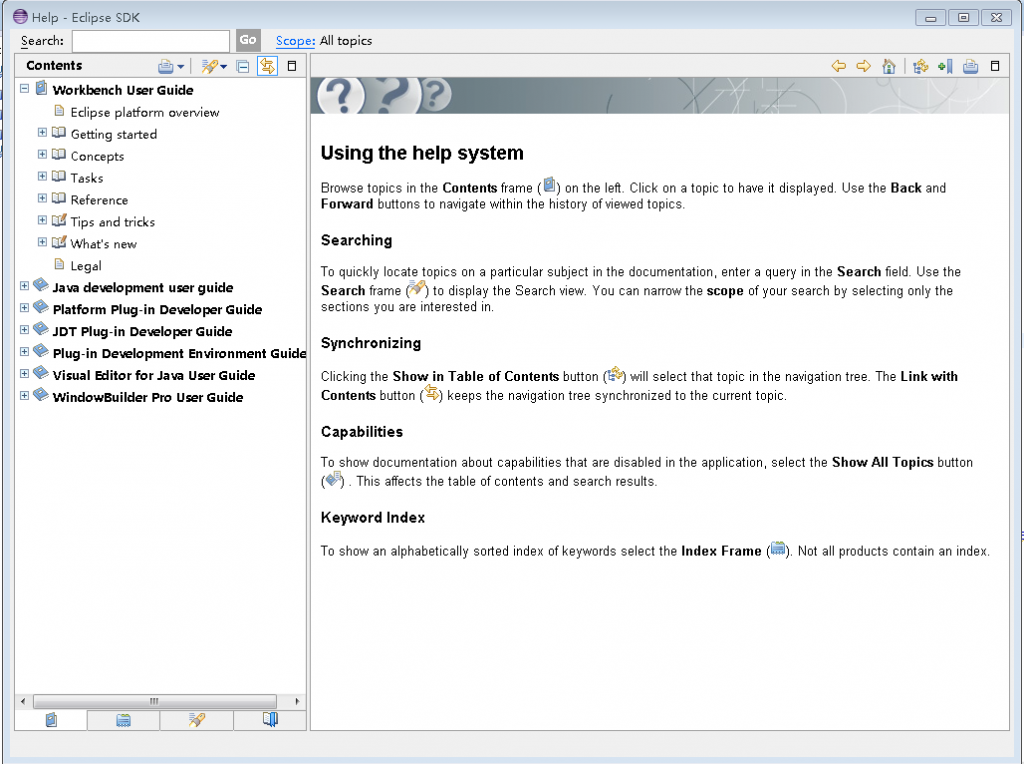The height and width of the screenshot is (764, 1024).
Task: Go back in help history
Action: click(839, 66)
